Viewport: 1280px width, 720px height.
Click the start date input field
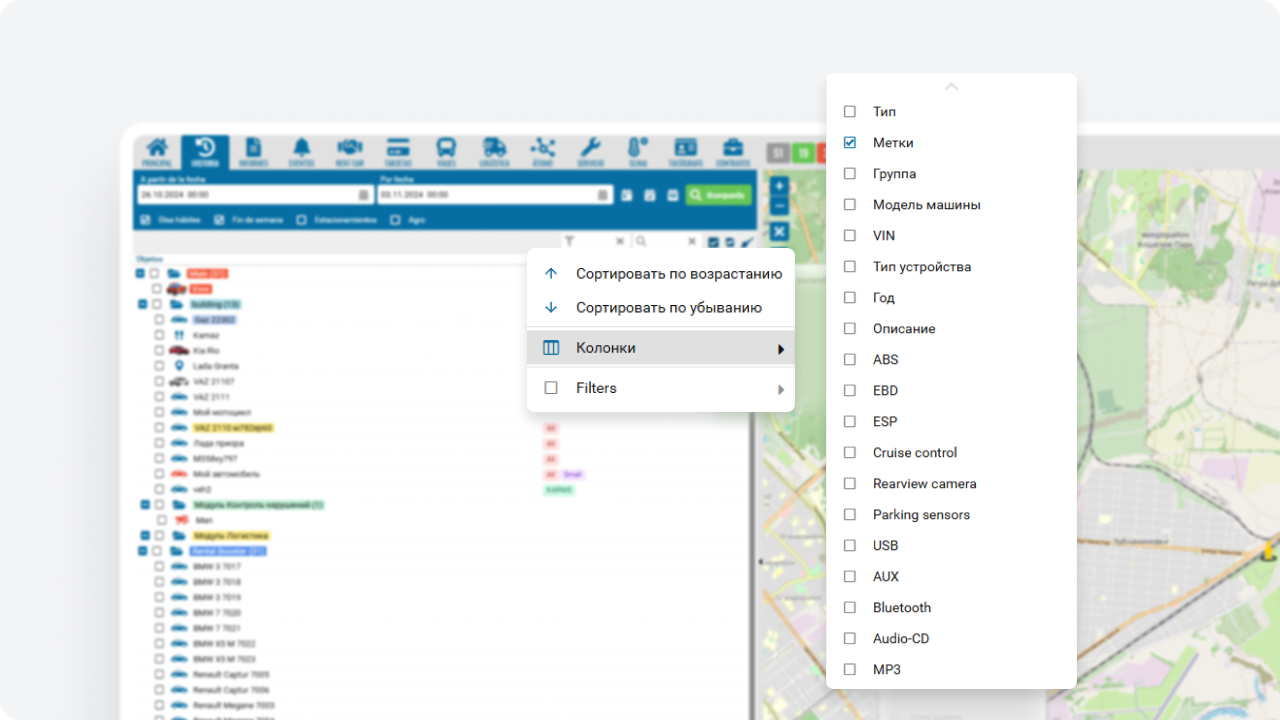point(247,195)
